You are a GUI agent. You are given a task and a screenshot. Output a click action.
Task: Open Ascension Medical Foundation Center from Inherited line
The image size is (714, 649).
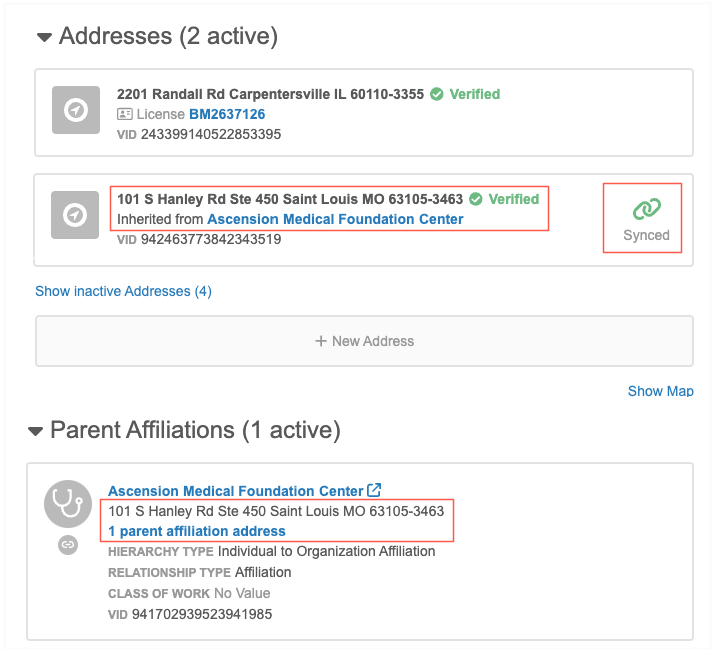(x=335, y=219)
